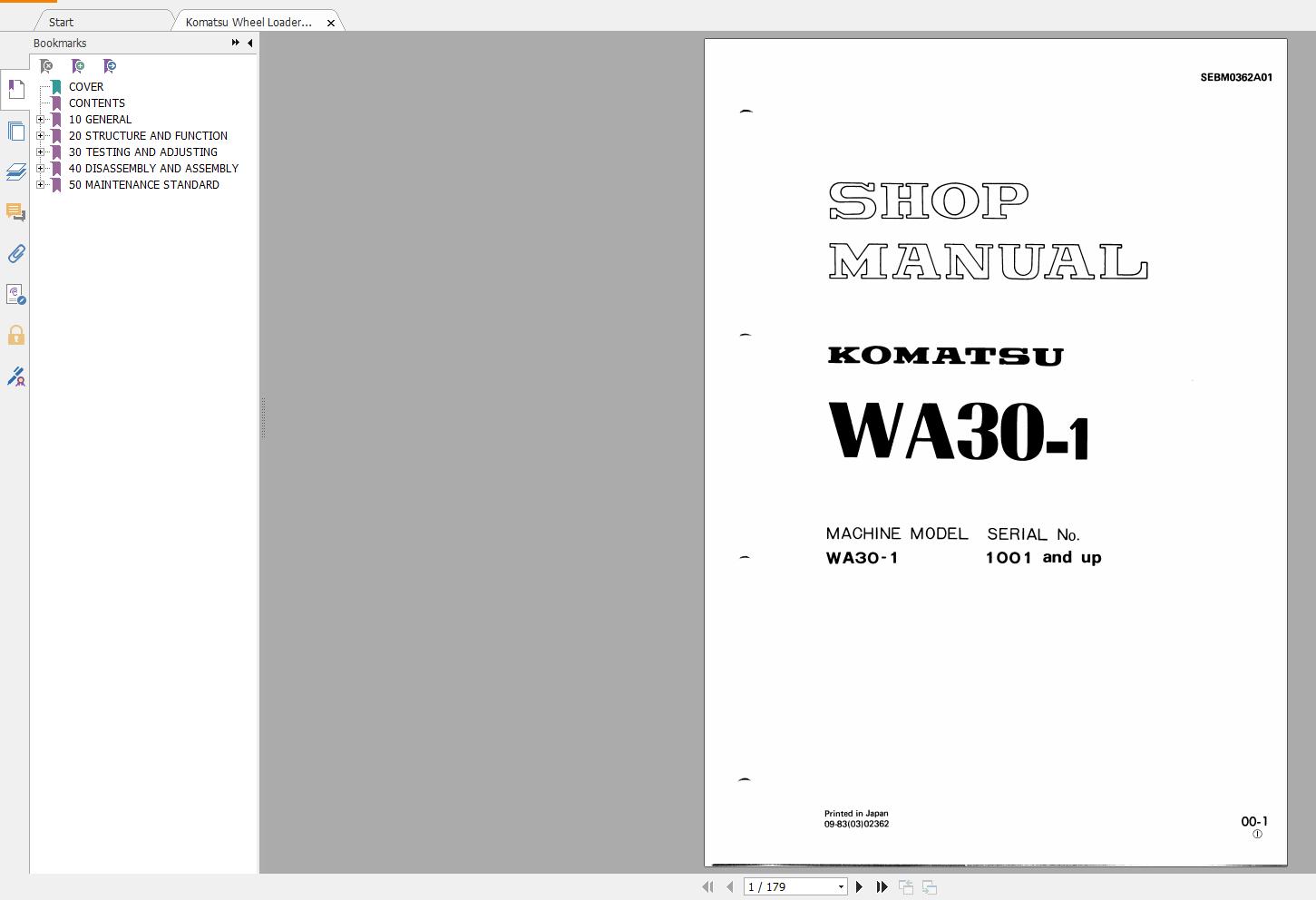The height and width of the screenshot is (900, 1316).
Task: Go to the previous page
Action: pos(729,886)
